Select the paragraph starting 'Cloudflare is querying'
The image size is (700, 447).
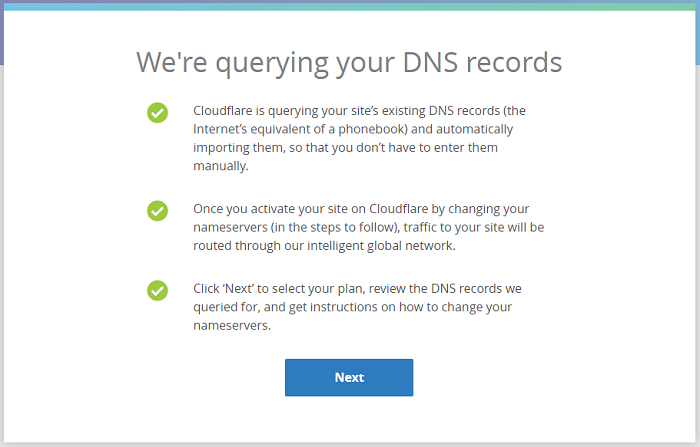[359, 138]
